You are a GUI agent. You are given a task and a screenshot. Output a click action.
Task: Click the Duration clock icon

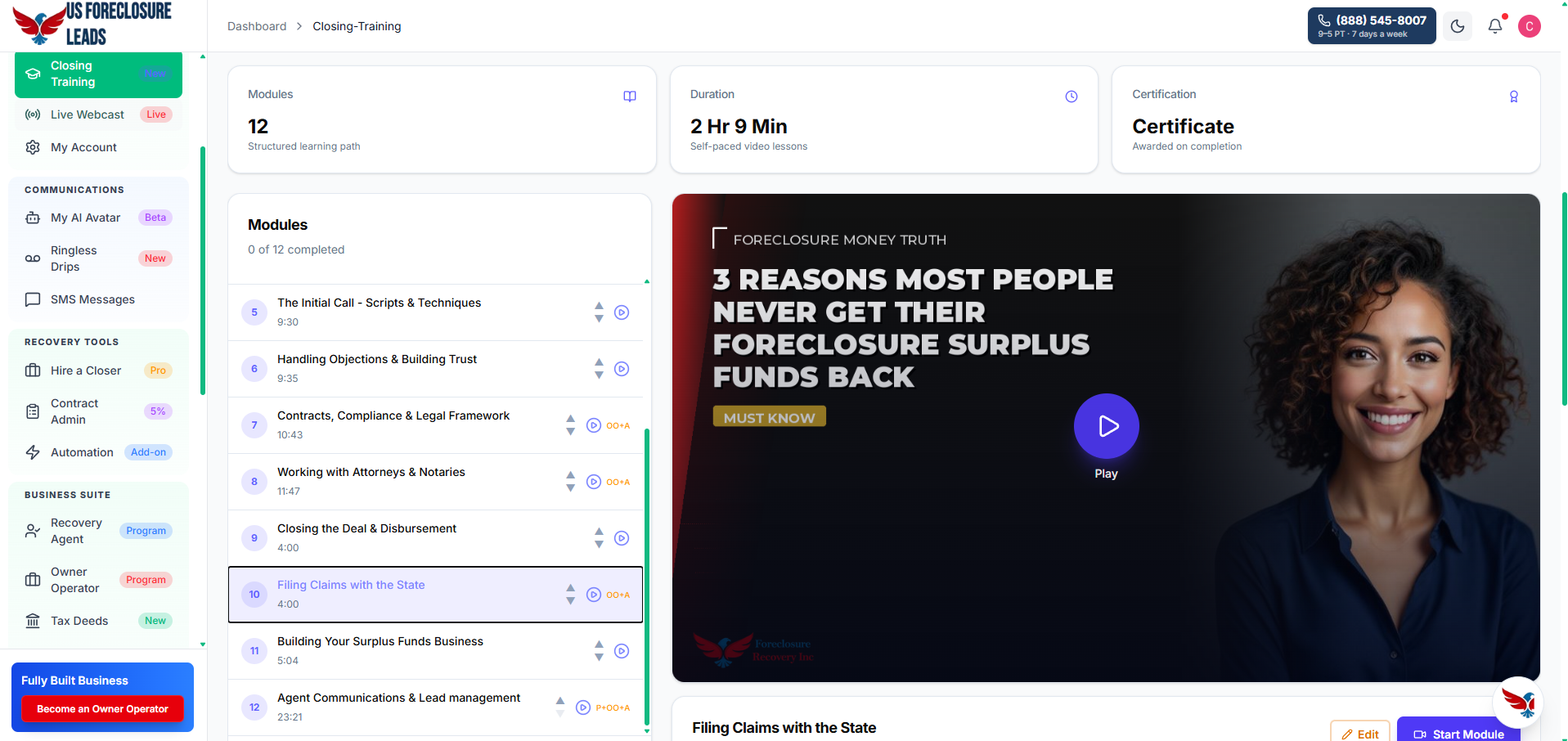(x=1072, y=97)
